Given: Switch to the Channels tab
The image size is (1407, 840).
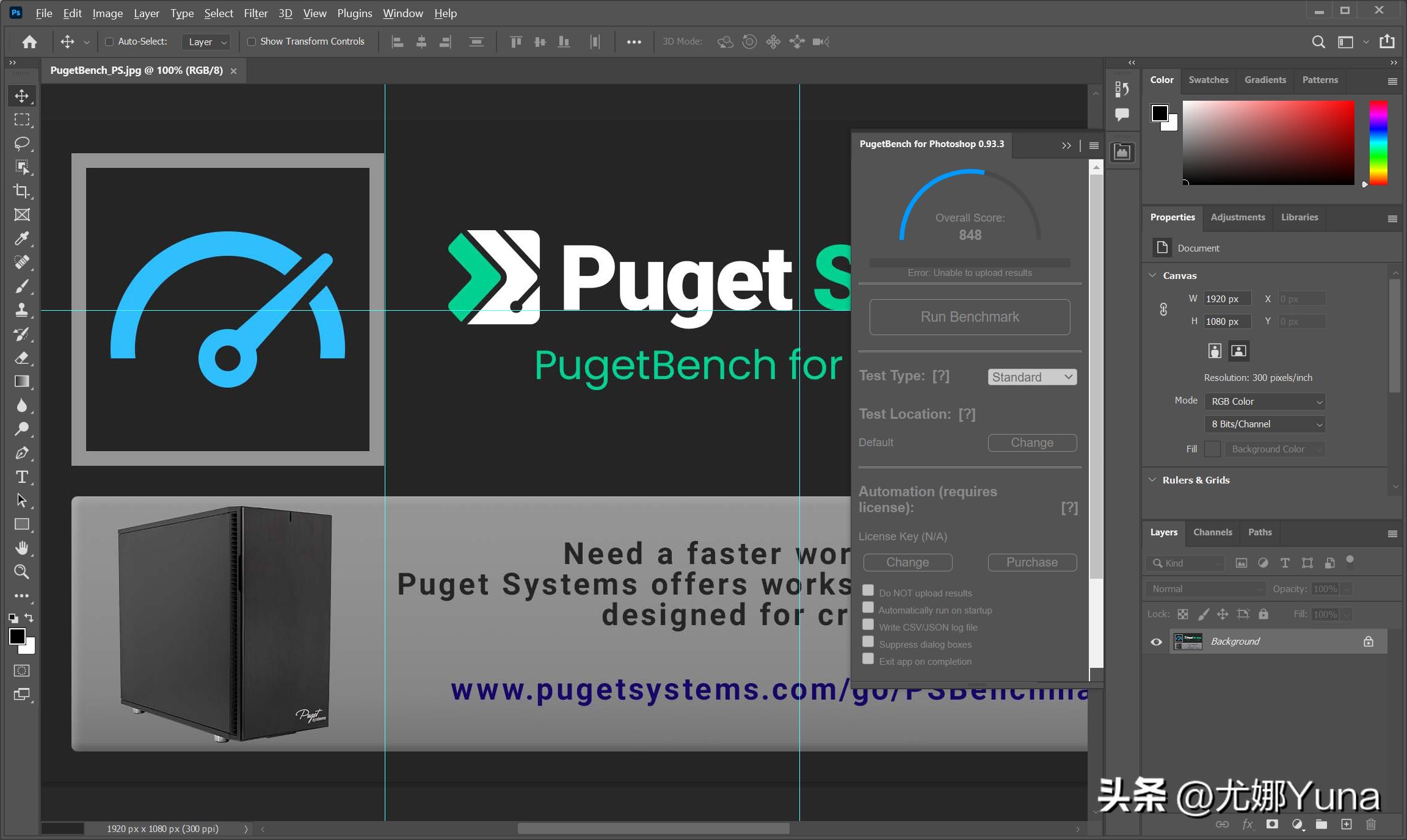Looking at the screenshot, I should point(1212,532).
